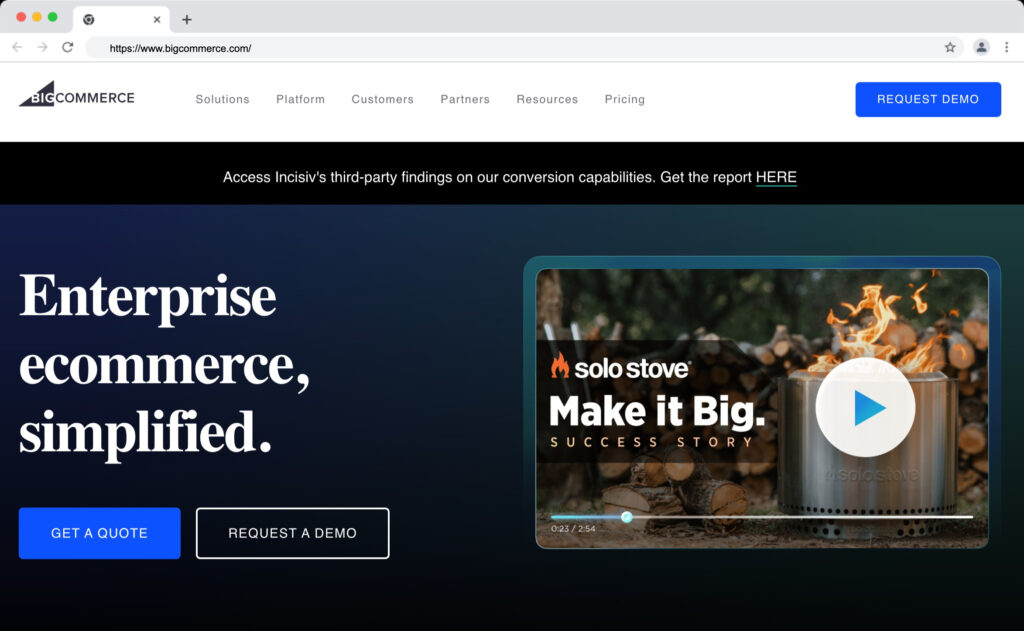Click the Solo Stove video thumbnail logo
This screenshot has width=1024, height=631.
click(x=620, y=367)
